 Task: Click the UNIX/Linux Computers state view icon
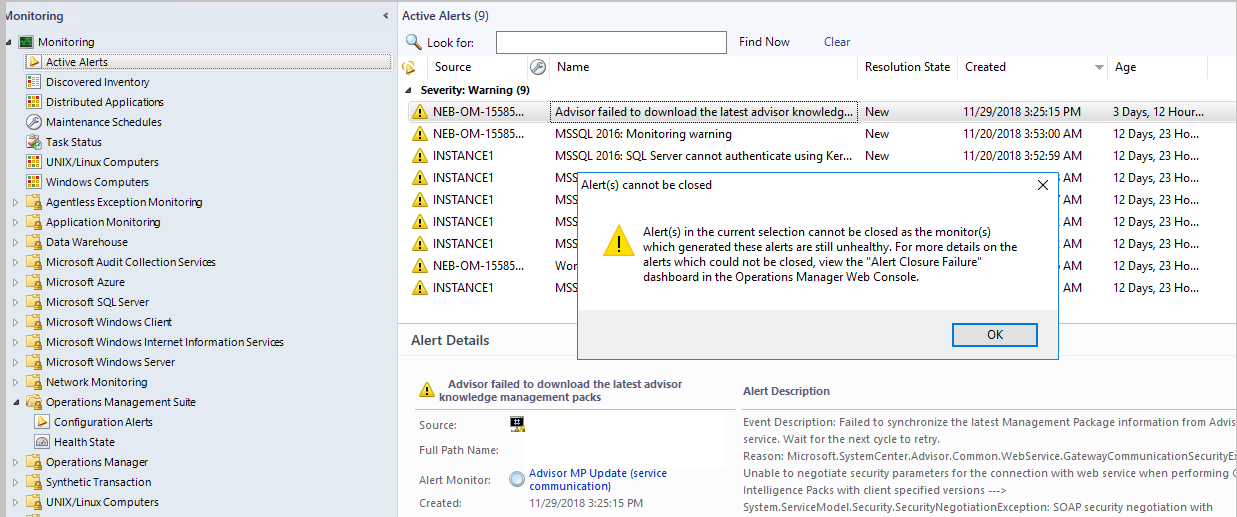[x=34, y=162]
